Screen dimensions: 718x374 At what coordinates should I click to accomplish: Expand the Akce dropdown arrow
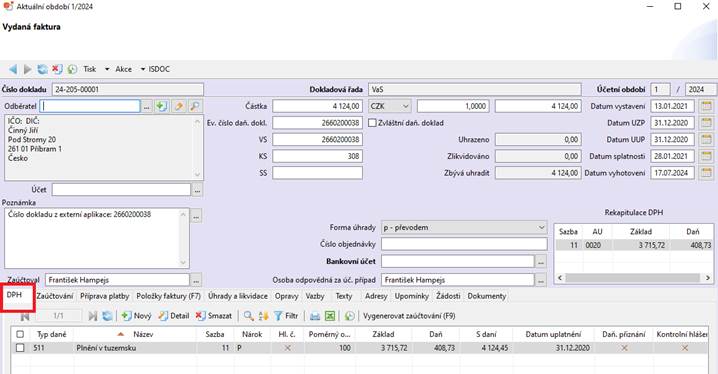click(142, 69)
